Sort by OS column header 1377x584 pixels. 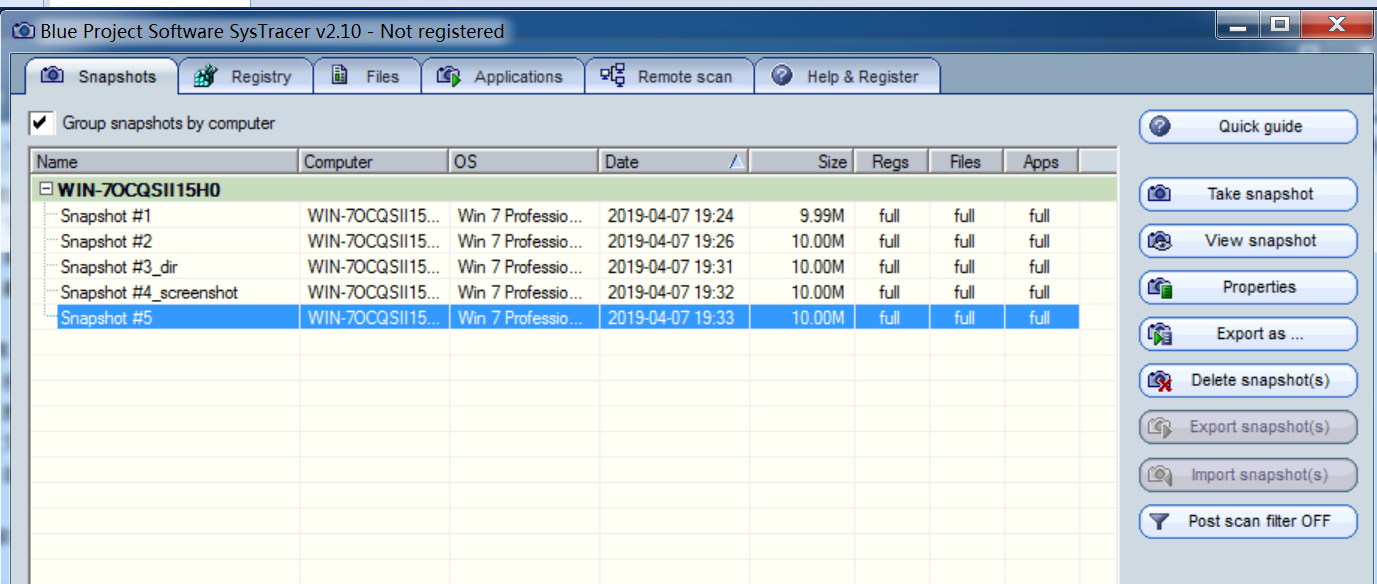click(524, 162)
